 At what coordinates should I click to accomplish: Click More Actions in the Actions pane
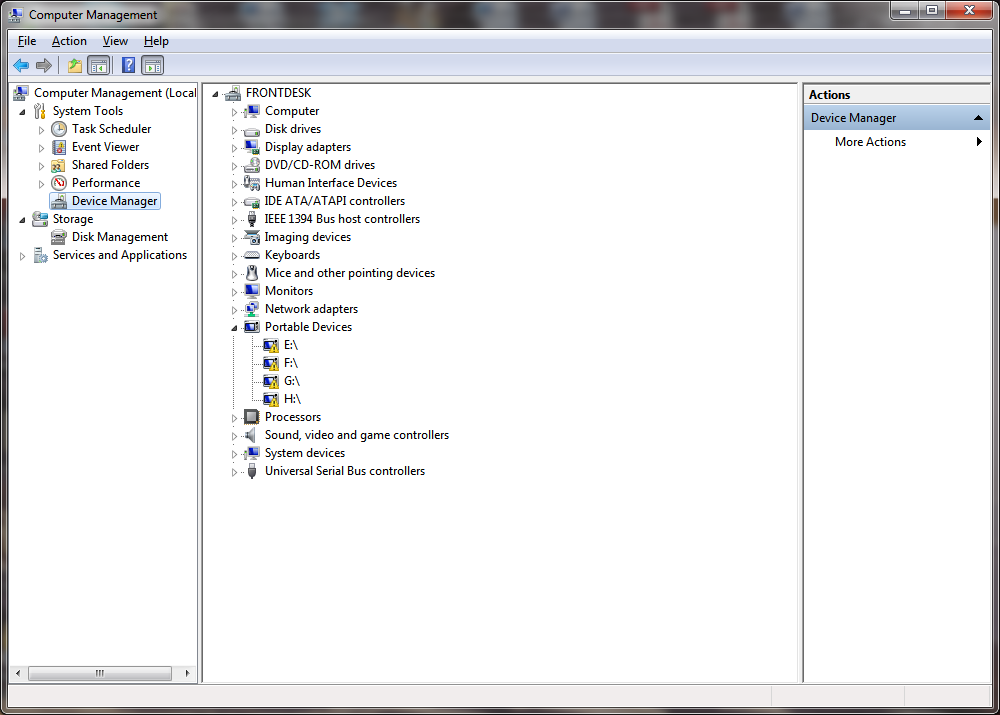870,141
